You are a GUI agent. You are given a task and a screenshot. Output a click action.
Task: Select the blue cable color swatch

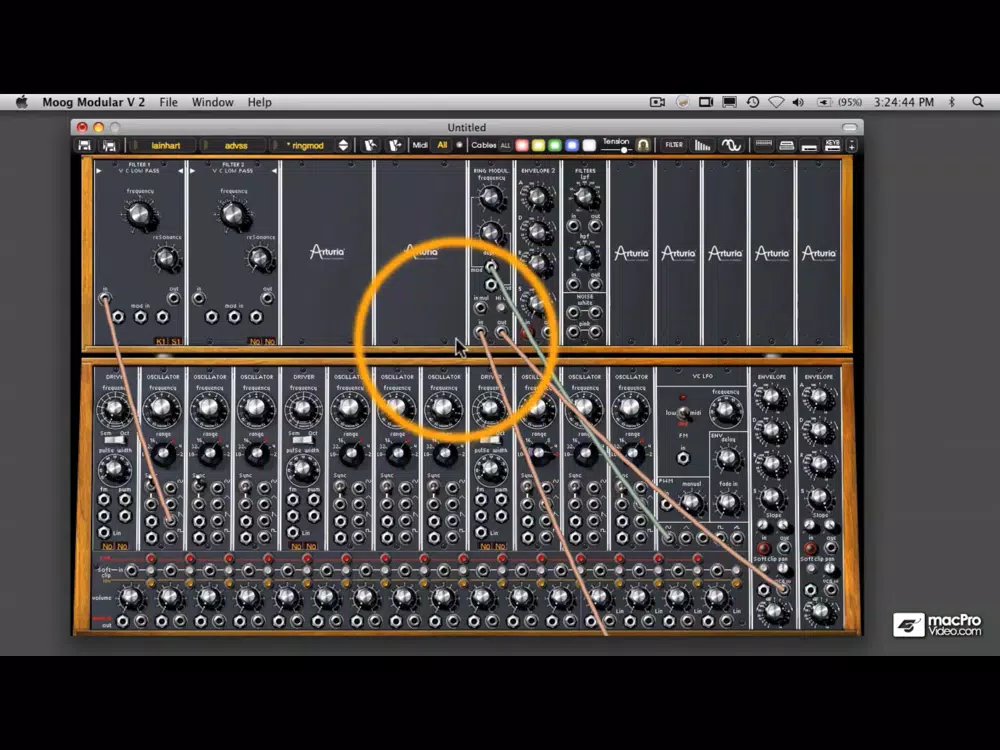point(572,145)
